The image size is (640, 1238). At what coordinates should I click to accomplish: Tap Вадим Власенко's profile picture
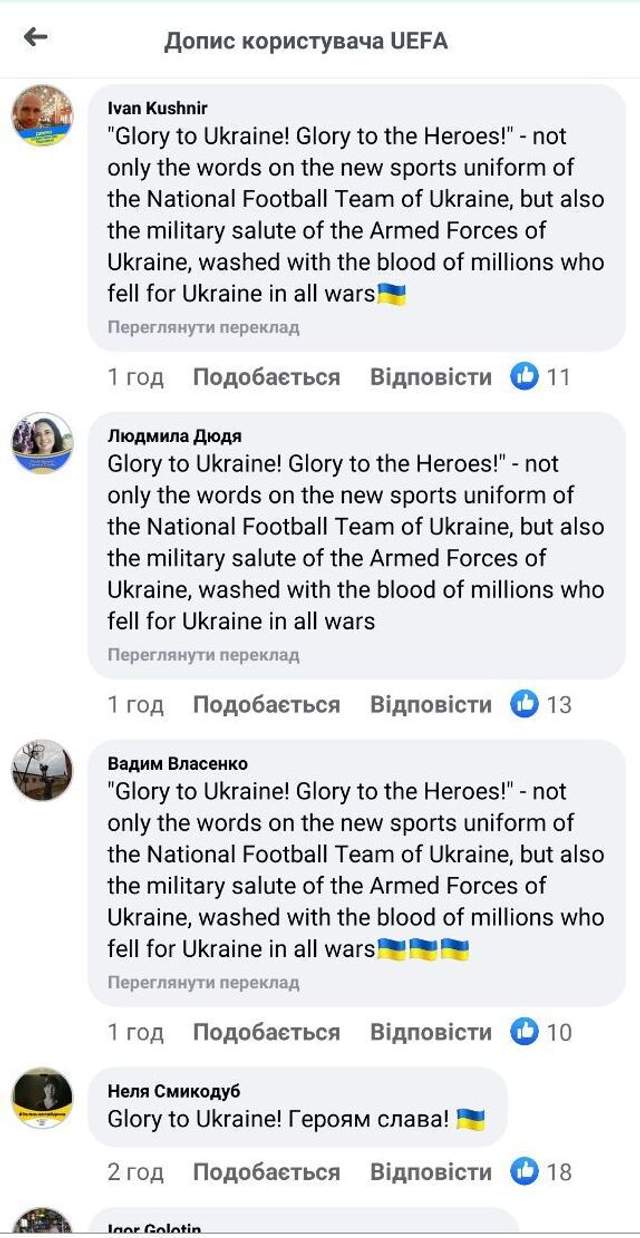click(42, 770)
